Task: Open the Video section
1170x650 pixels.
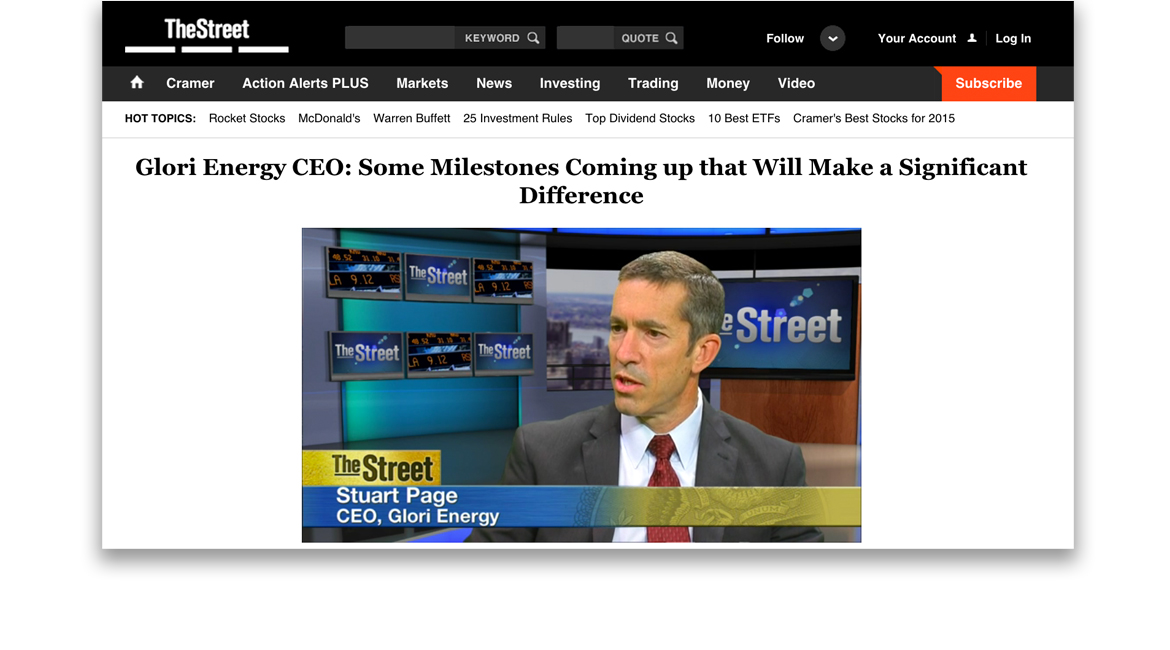Action: (796, 84)
